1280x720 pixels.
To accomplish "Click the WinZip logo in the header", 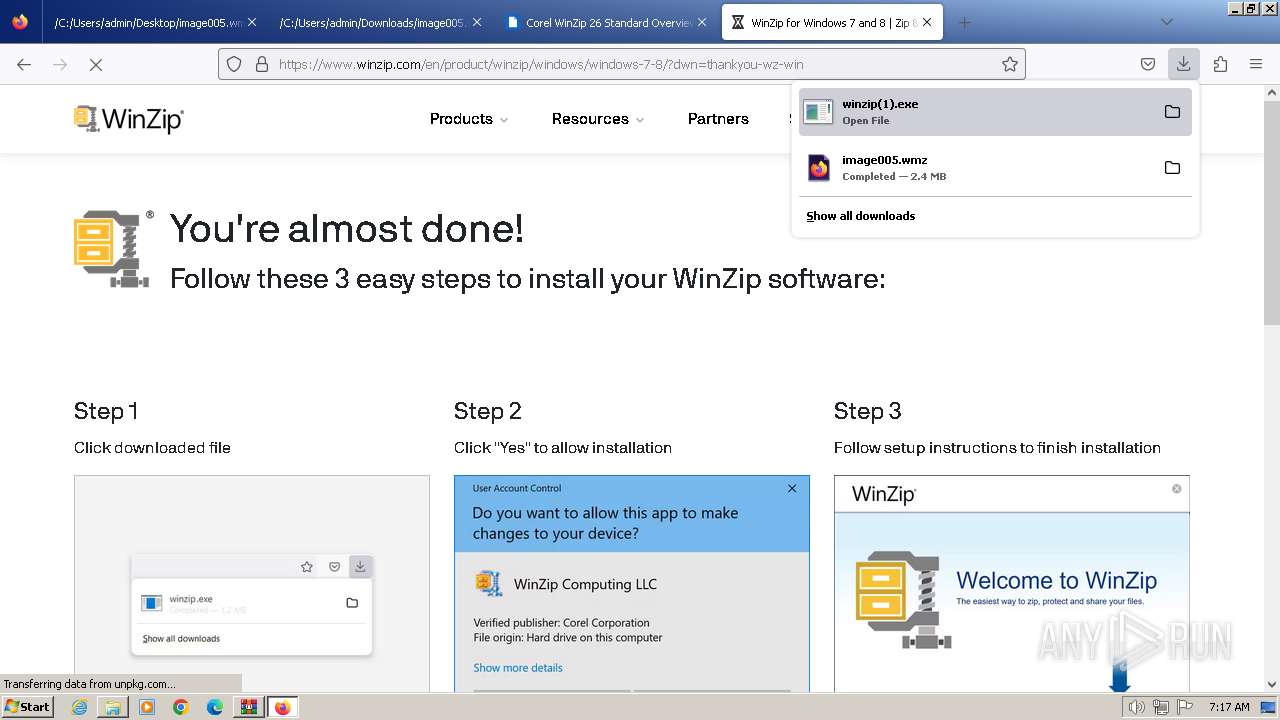I will pyautogui.click(x=129, y=119).
